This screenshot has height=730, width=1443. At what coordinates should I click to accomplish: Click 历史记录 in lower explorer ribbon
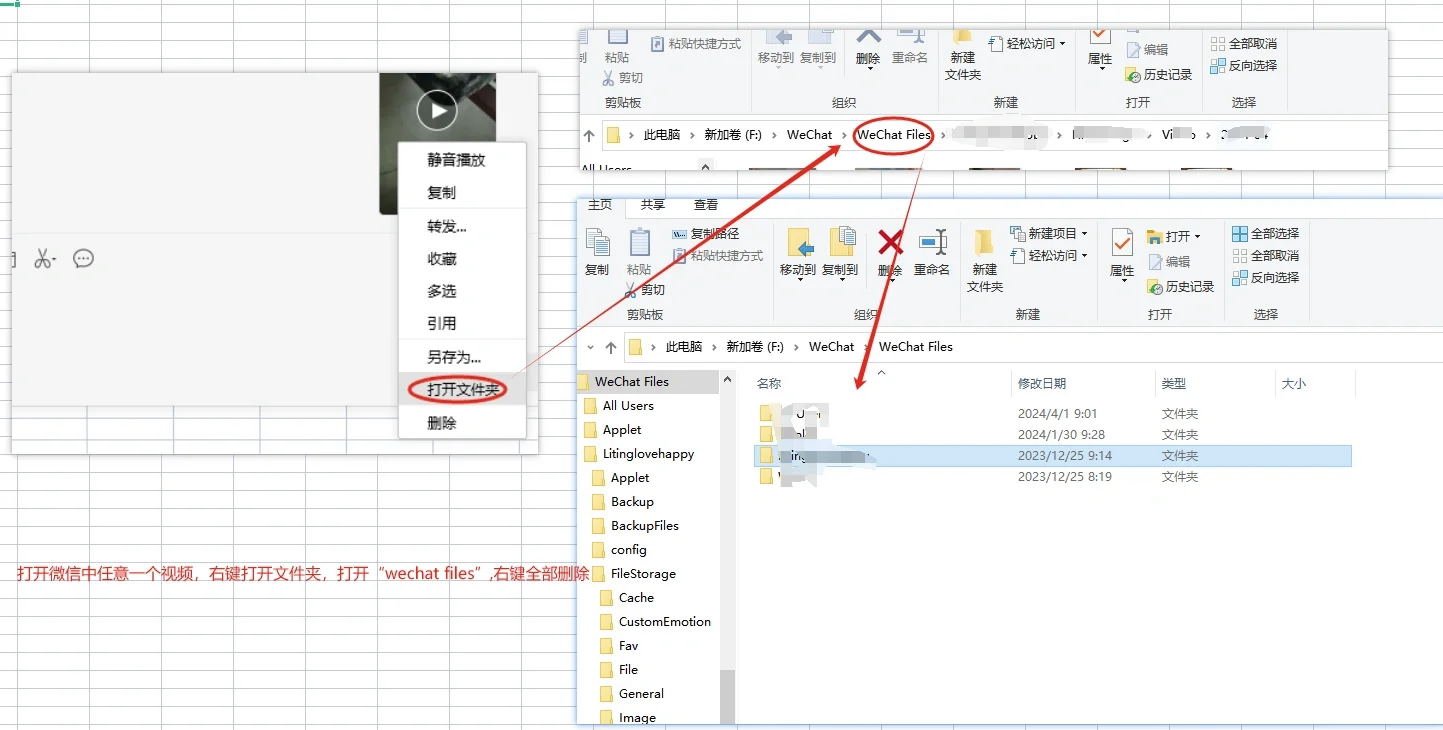[x=1181, y=287]
